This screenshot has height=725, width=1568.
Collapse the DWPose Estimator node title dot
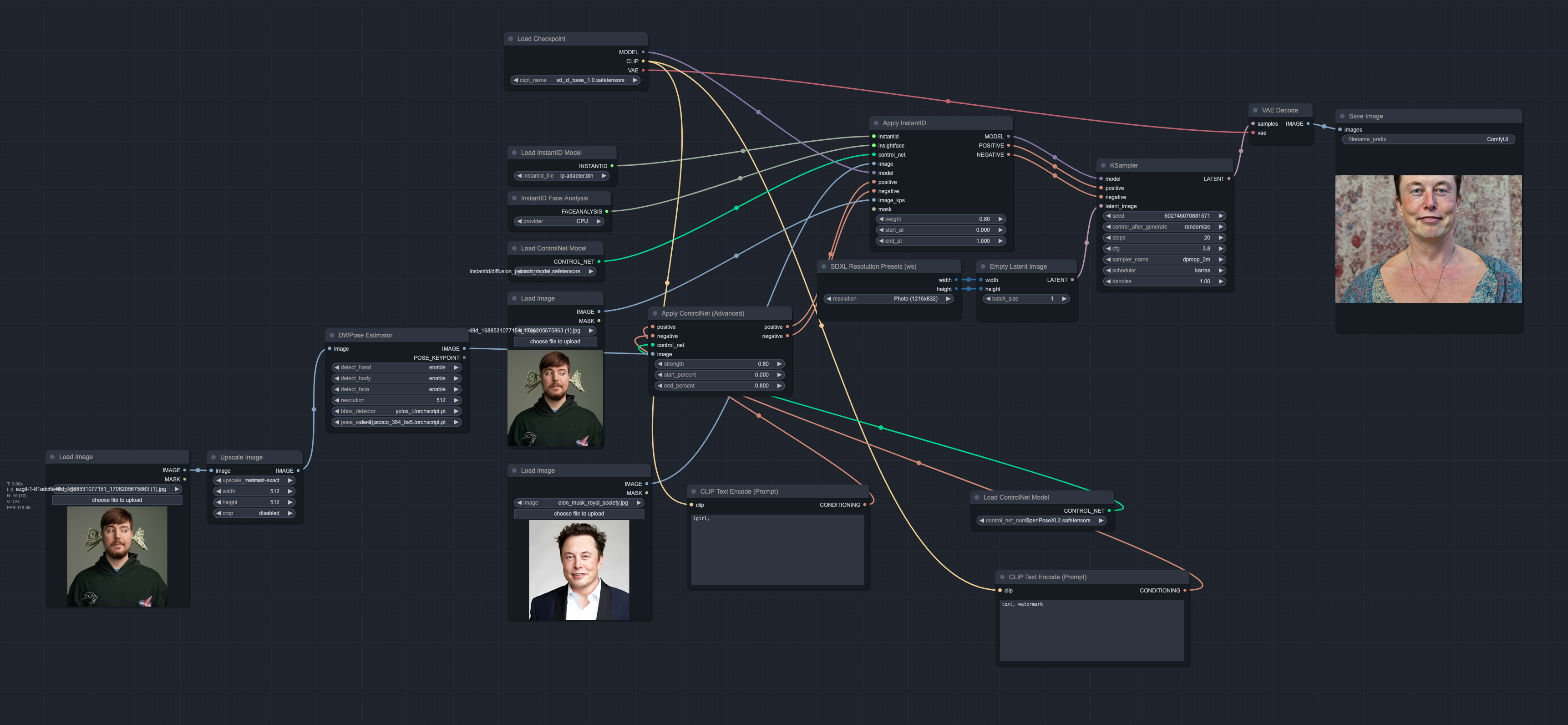tap(332, 335)
